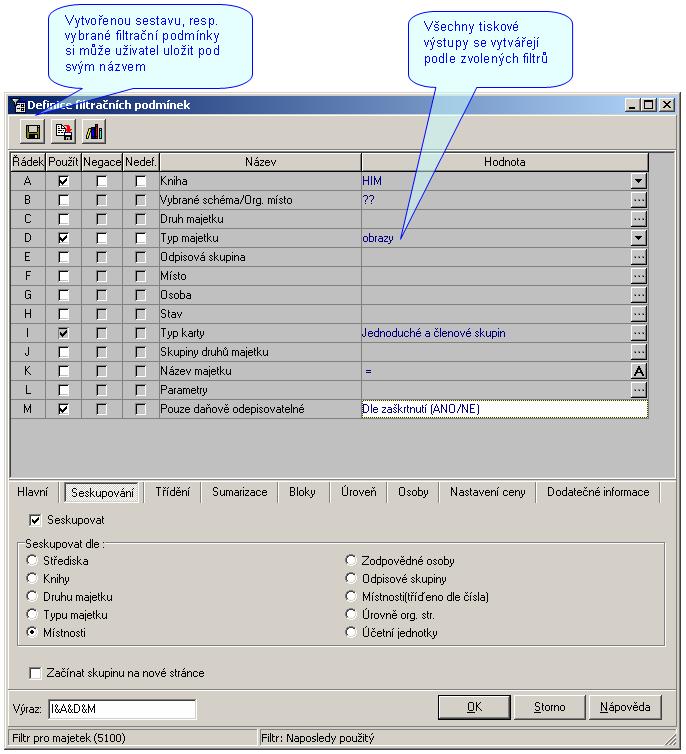Select Typu majetku radio button

click(32, 614)
